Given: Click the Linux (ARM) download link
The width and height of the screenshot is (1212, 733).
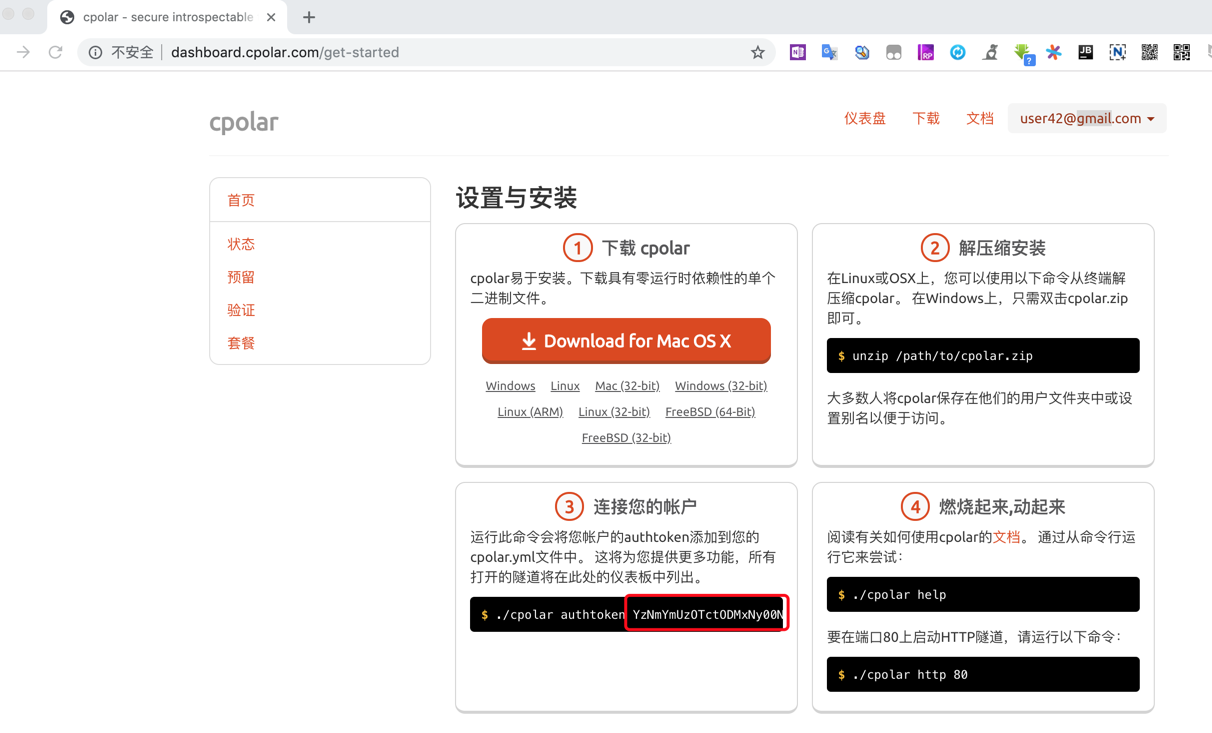Looking at the screenshot, I should (530, 412).
